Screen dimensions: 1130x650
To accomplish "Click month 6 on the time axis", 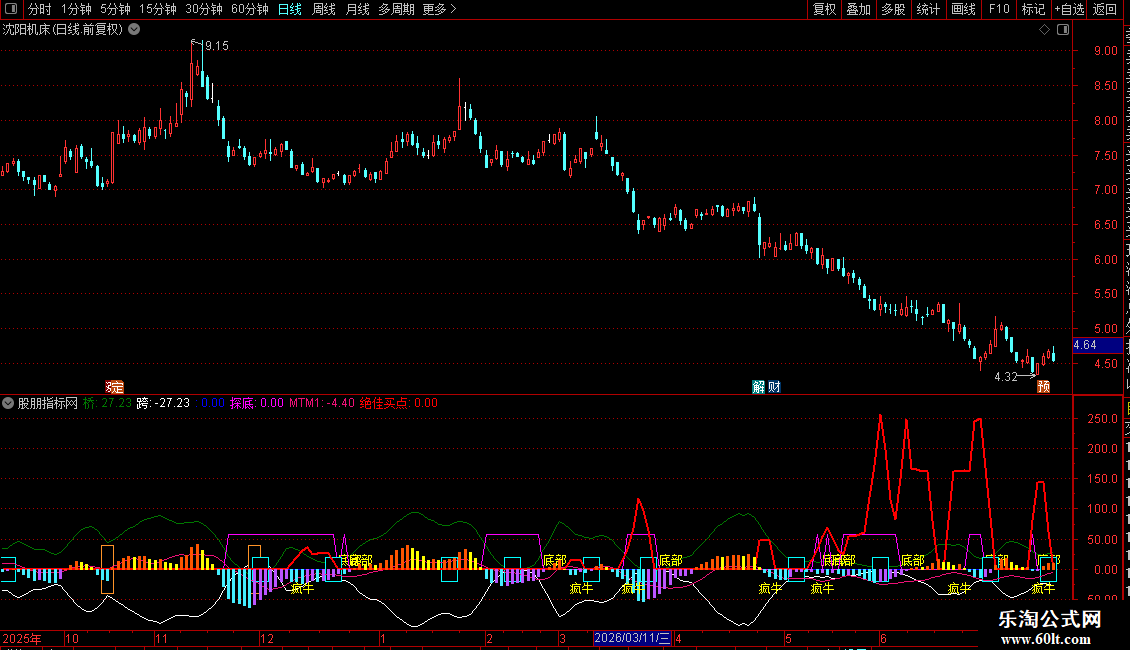I will click(883, 639).
